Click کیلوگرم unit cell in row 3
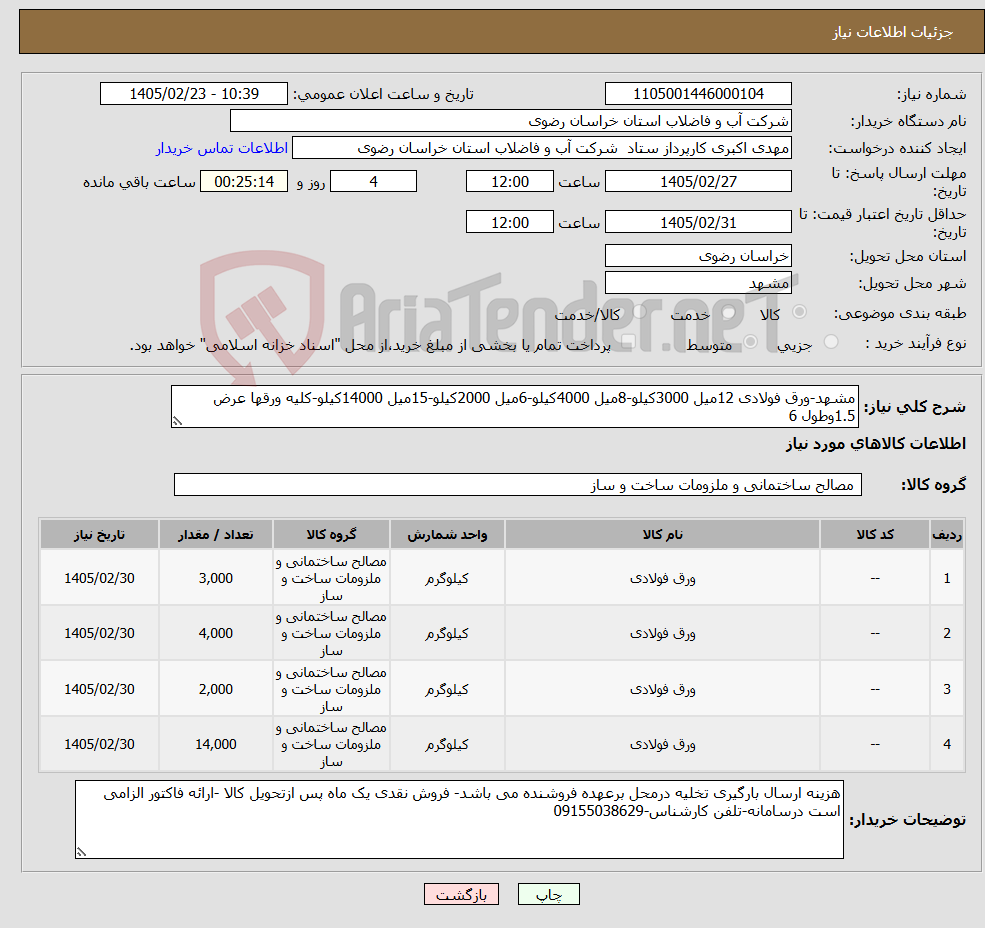This screenshot has height=928, width=985. (447, 689)
